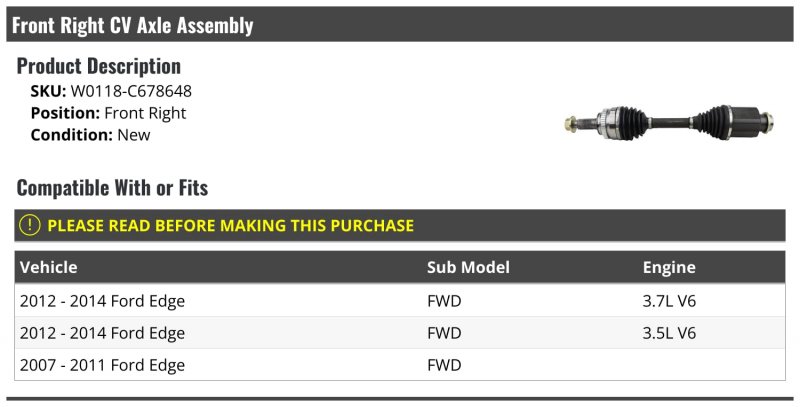
Task: Click the Sub Model column header
Action: (x=468, y=267)
